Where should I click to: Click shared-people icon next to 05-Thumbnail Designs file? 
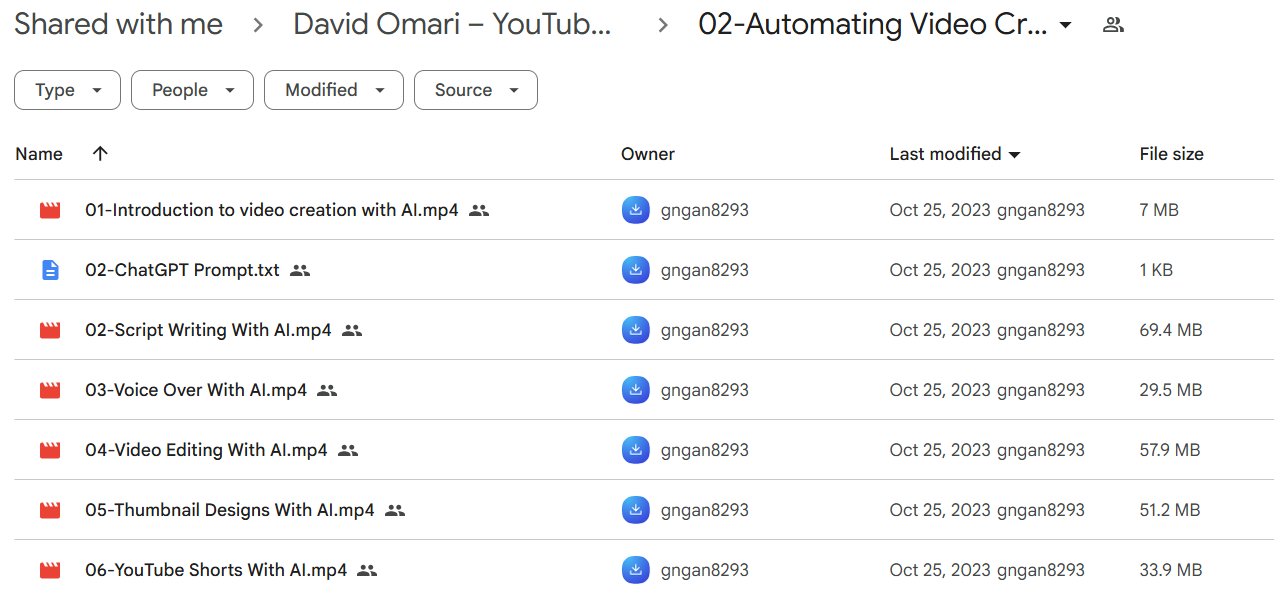click(x=394, y=510)
